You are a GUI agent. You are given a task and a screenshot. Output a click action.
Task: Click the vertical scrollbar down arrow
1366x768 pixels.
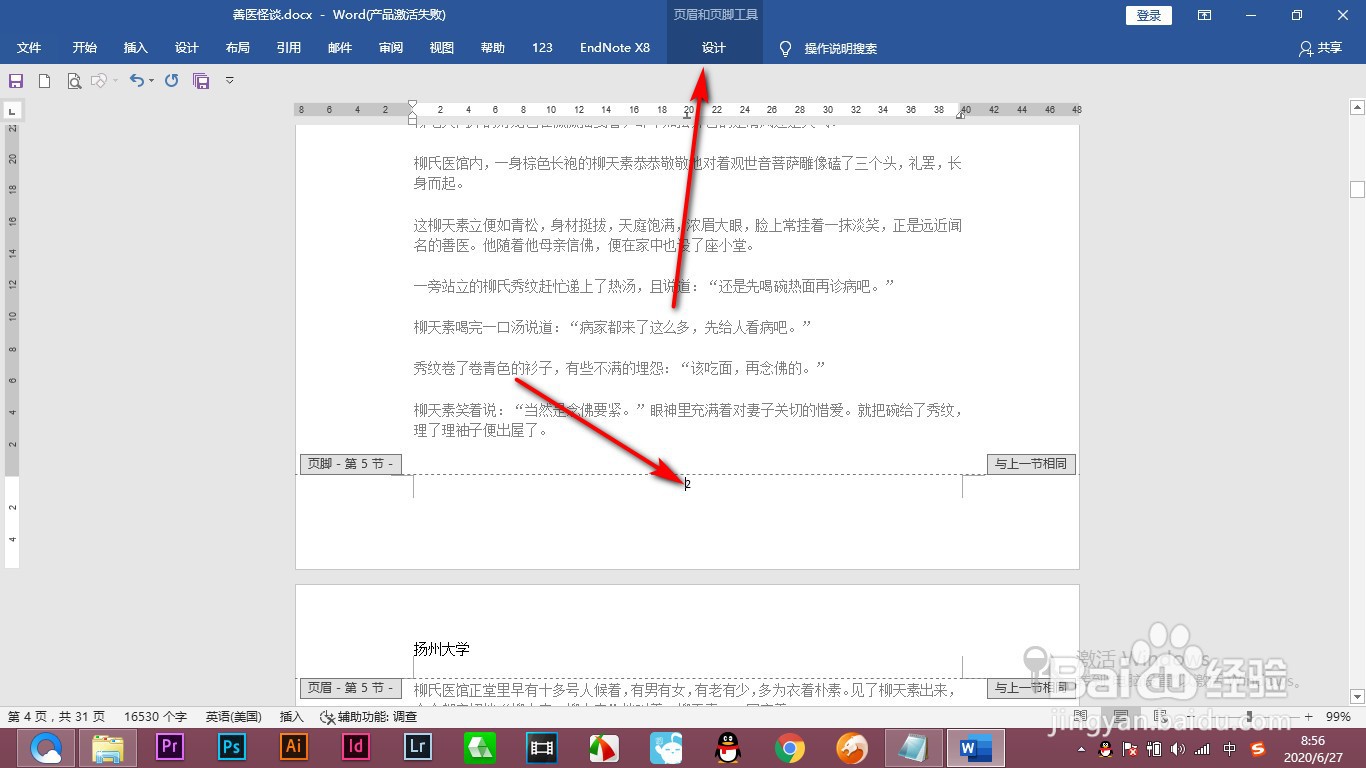coord(1357,696)
